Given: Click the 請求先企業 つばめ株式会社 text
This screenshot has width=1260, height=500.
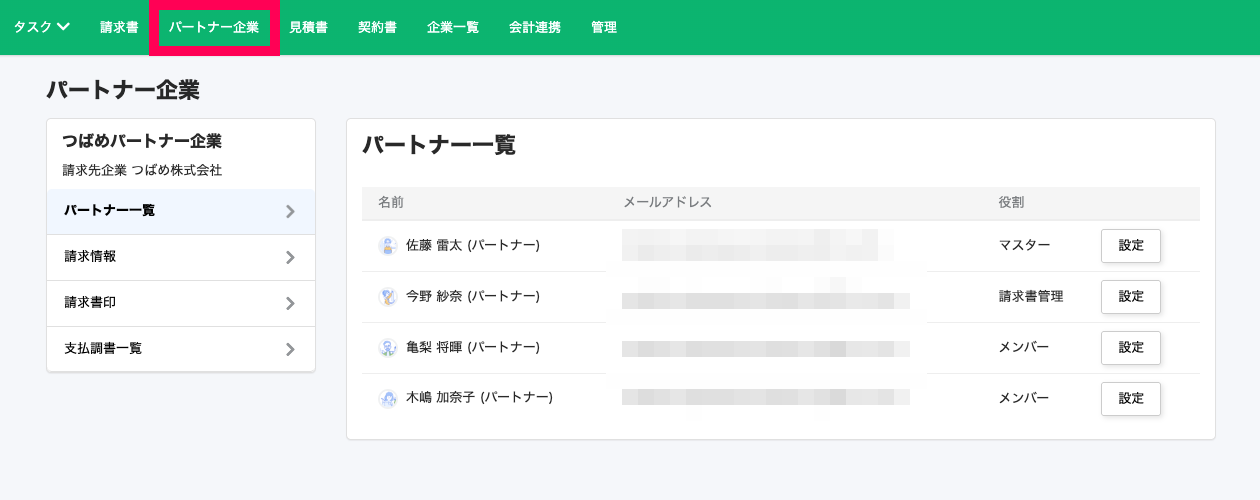Looking at the screenshot, I should coord(141,171).
